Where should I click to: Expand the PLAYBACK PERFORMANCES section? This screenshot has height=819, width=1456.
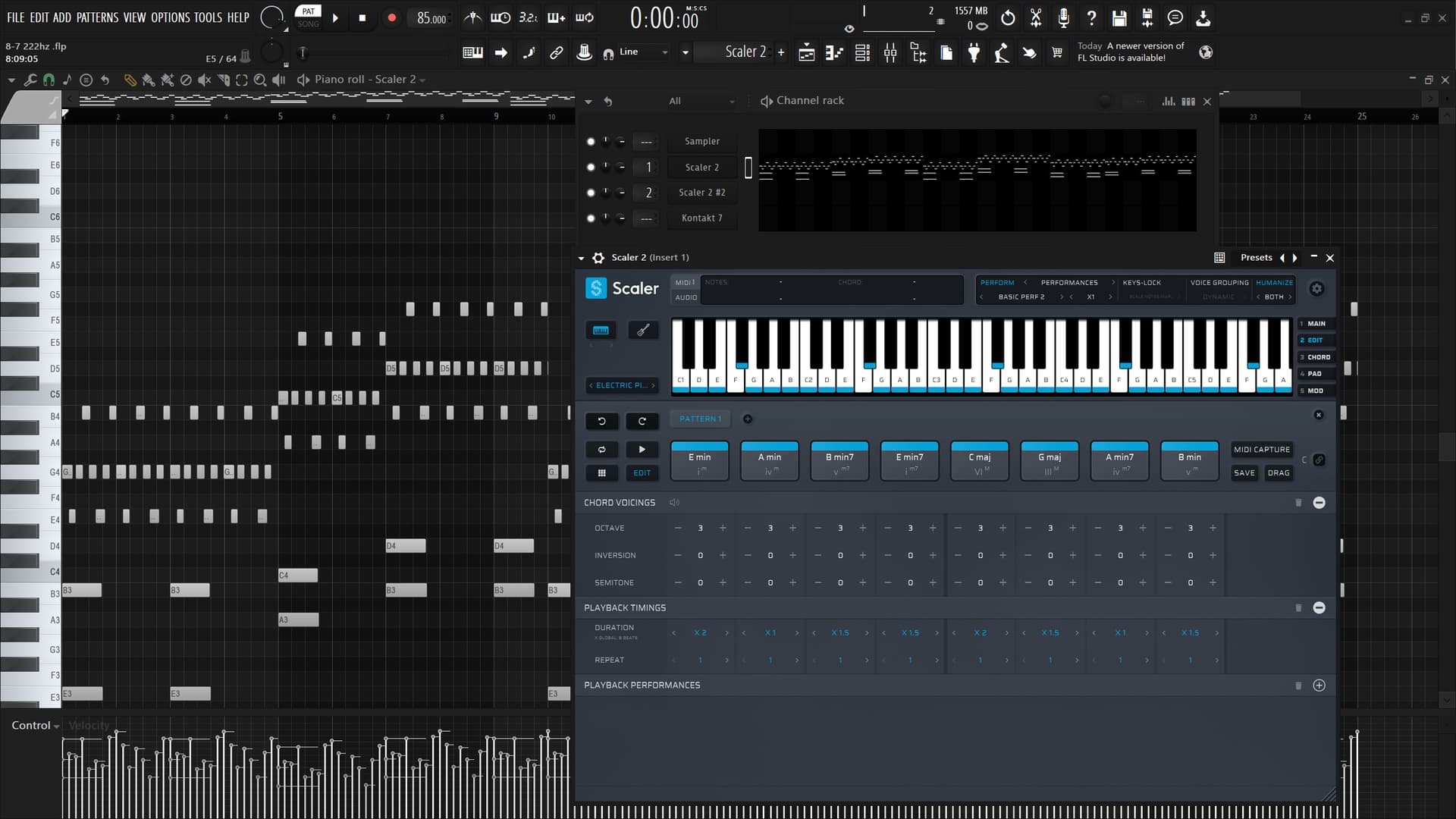coord(1319,686)
